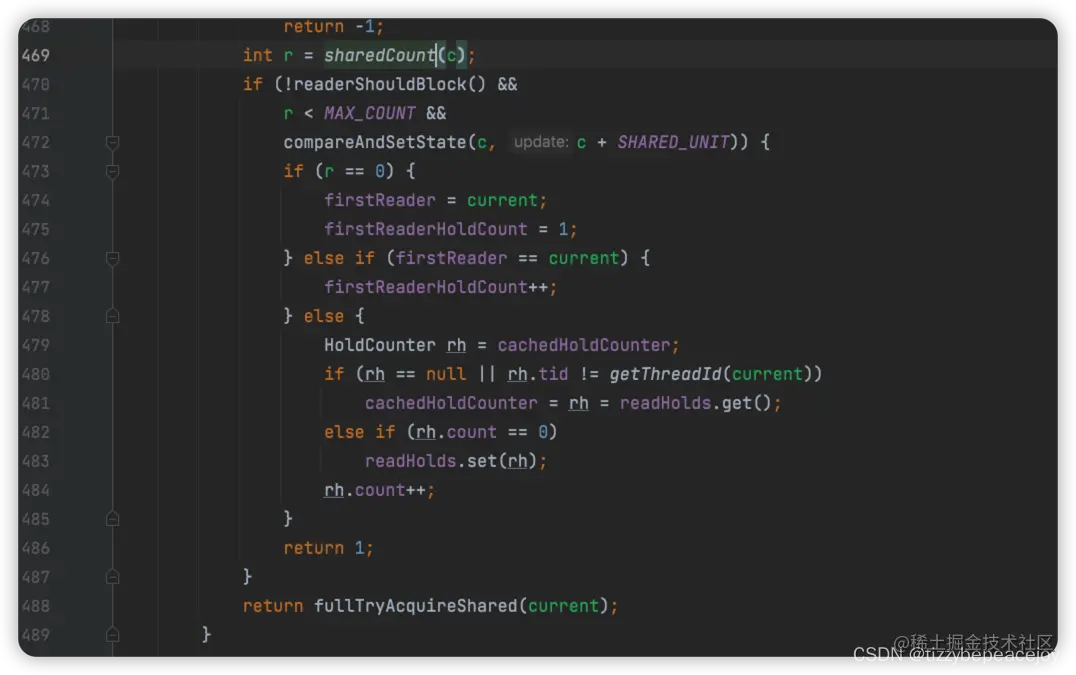Click 'firstReaderHoldCount = 1' assignment
1076x675 pixels.
point(446,229)
